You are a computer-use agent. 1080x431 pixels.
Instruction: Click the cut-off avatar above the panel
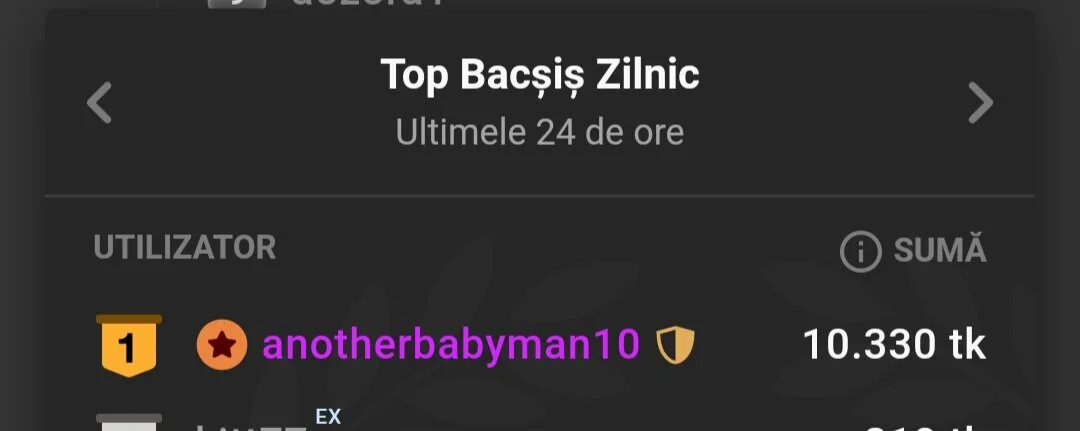tap(236, 3)
